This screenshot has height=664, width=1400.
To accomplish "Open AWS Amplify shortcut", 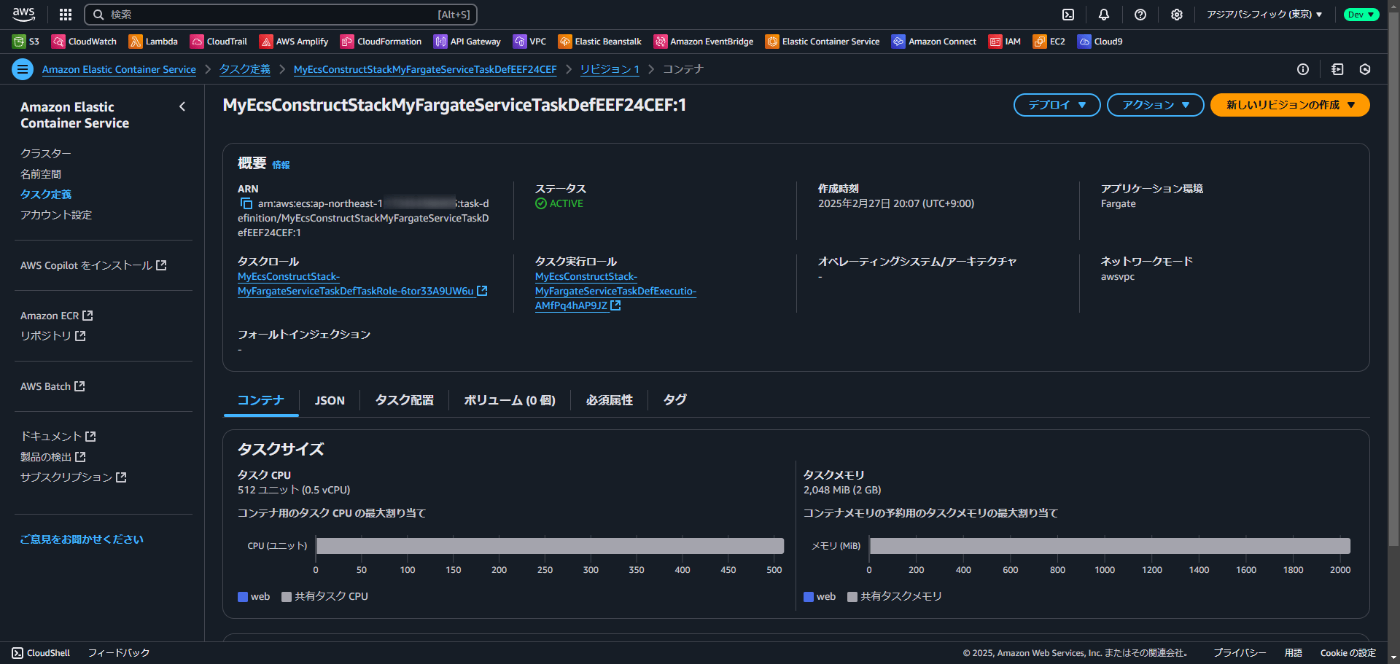I will (x=295, y=42).
